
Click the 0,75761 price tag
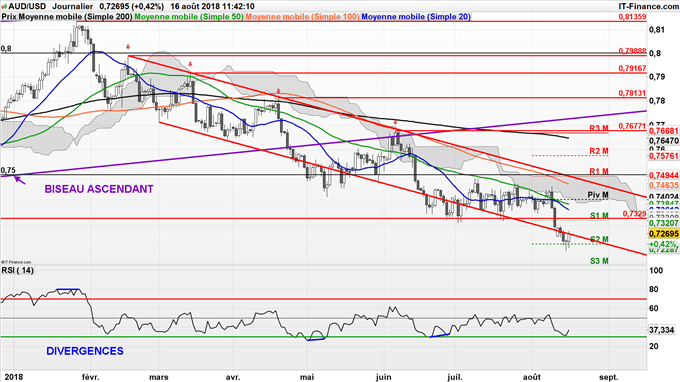click(x=664, y=156)
